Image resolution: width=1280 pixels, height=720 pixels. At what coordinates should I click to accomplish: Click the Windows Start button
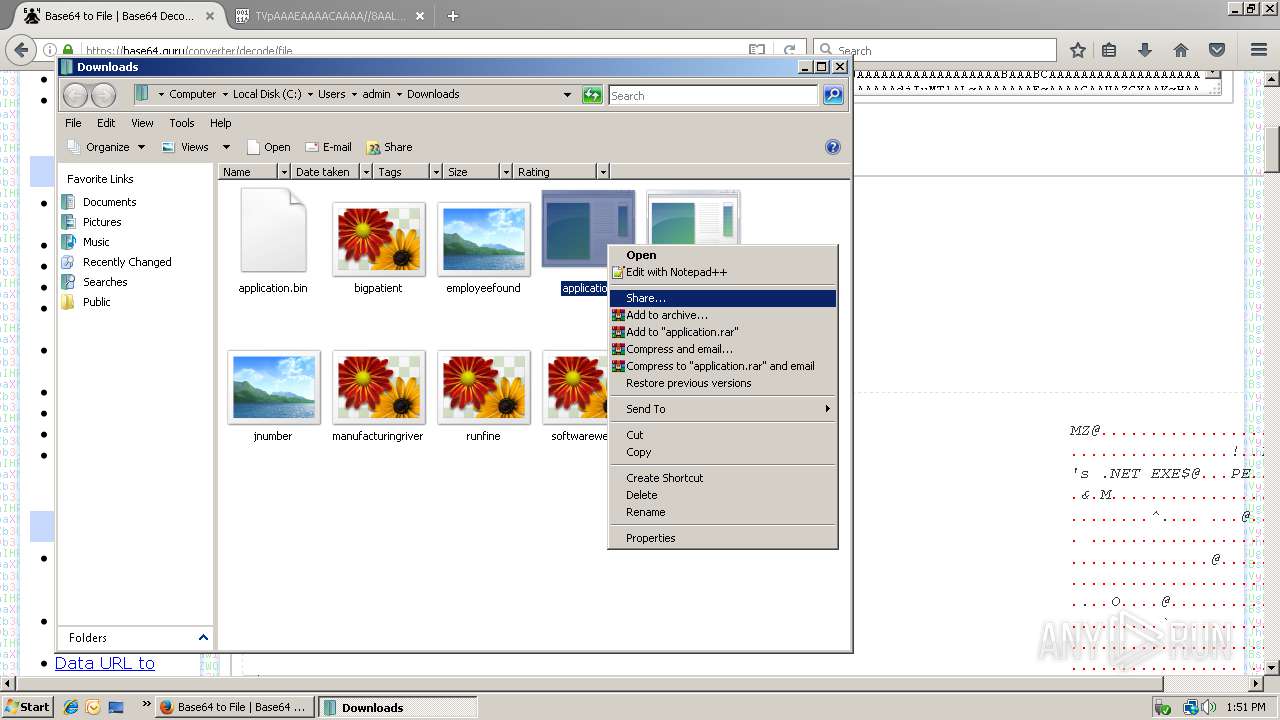pyautogui.click(x=27, y=707)
